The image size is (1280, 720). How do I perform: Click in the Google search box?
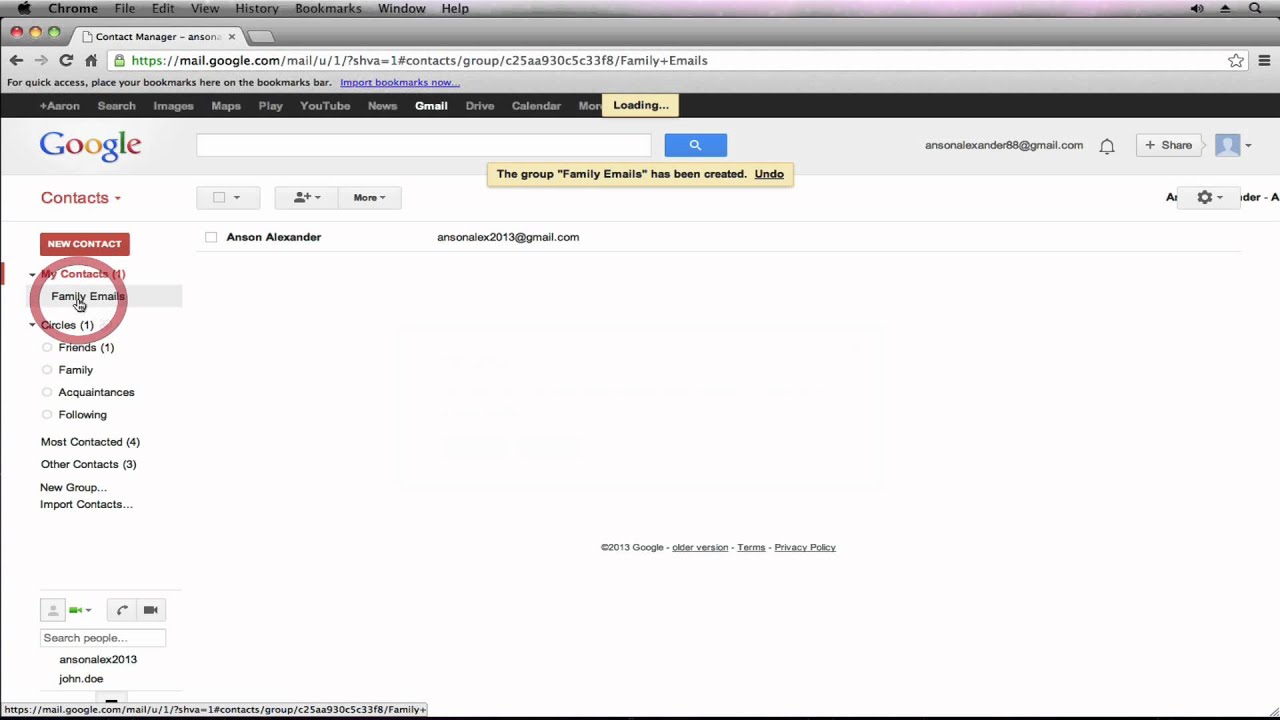tap(424, 145)
